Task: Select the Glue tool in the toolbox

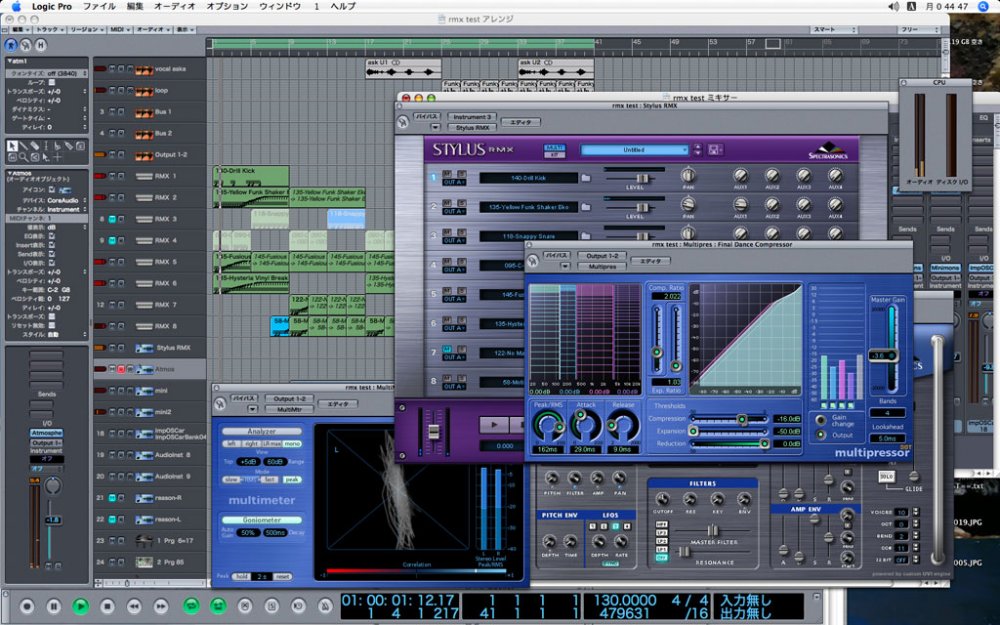Action: 69,146
